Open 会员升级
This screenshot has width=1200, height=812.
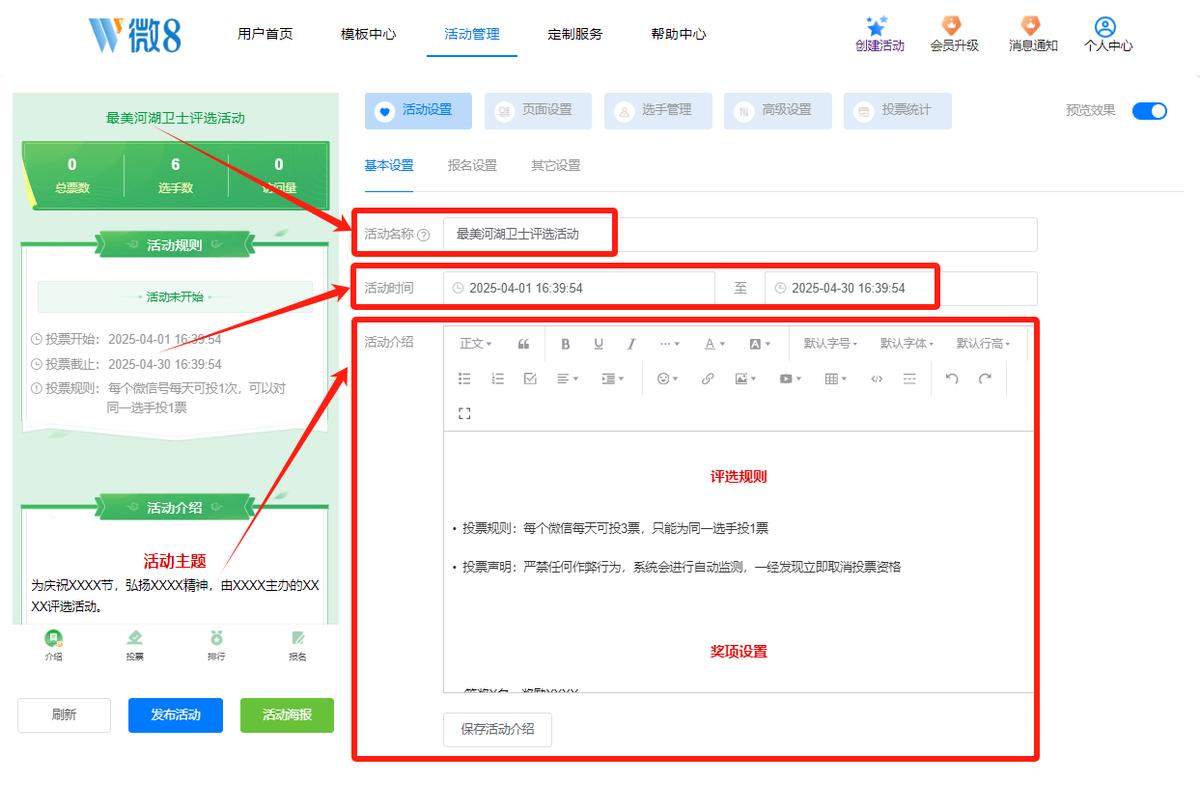pyautogui.click(x=954, y=34)
